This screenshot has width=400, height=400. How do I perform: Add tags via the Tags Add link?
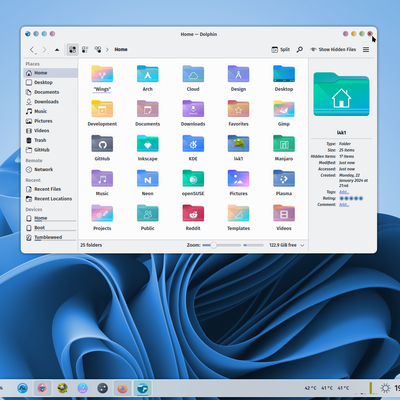point(344,192)
